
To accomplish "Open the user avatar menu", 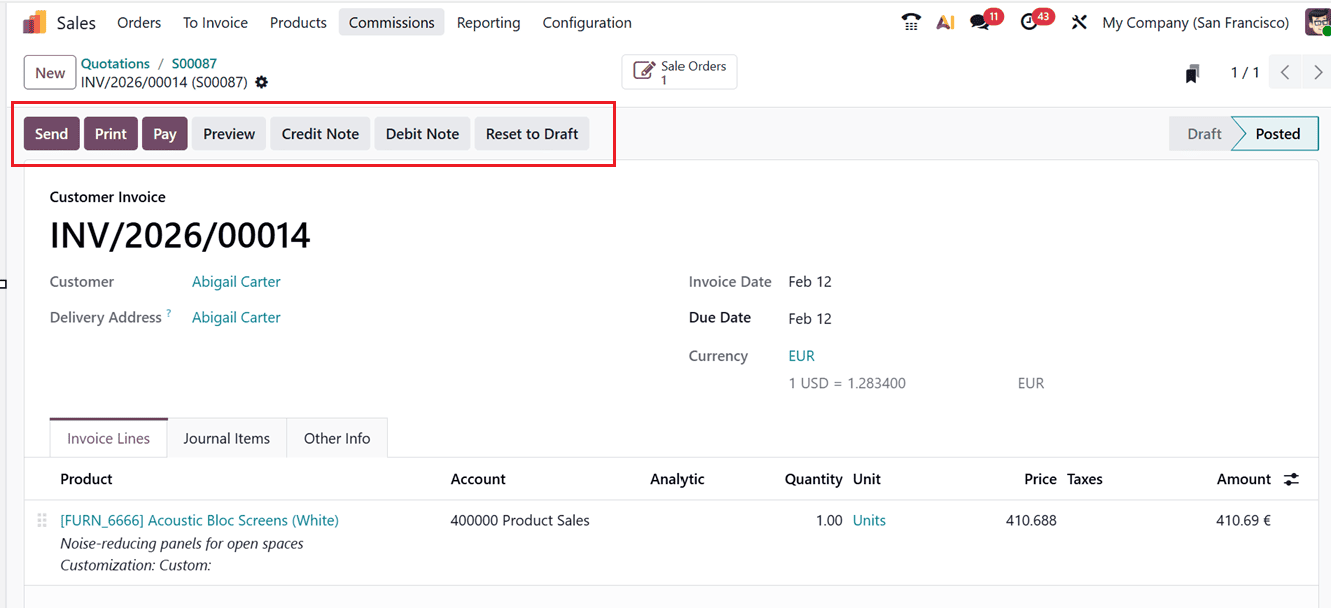I will [1317, 21].
